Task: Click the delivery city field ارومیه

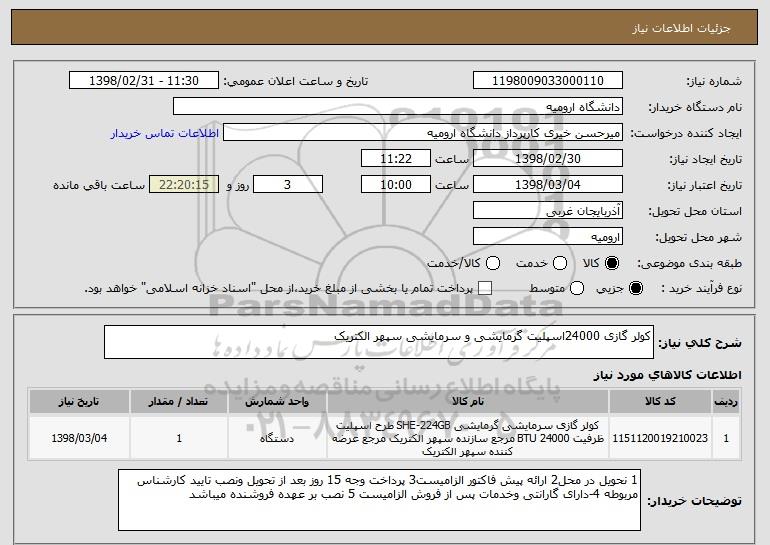Action: tap(548, 237)
